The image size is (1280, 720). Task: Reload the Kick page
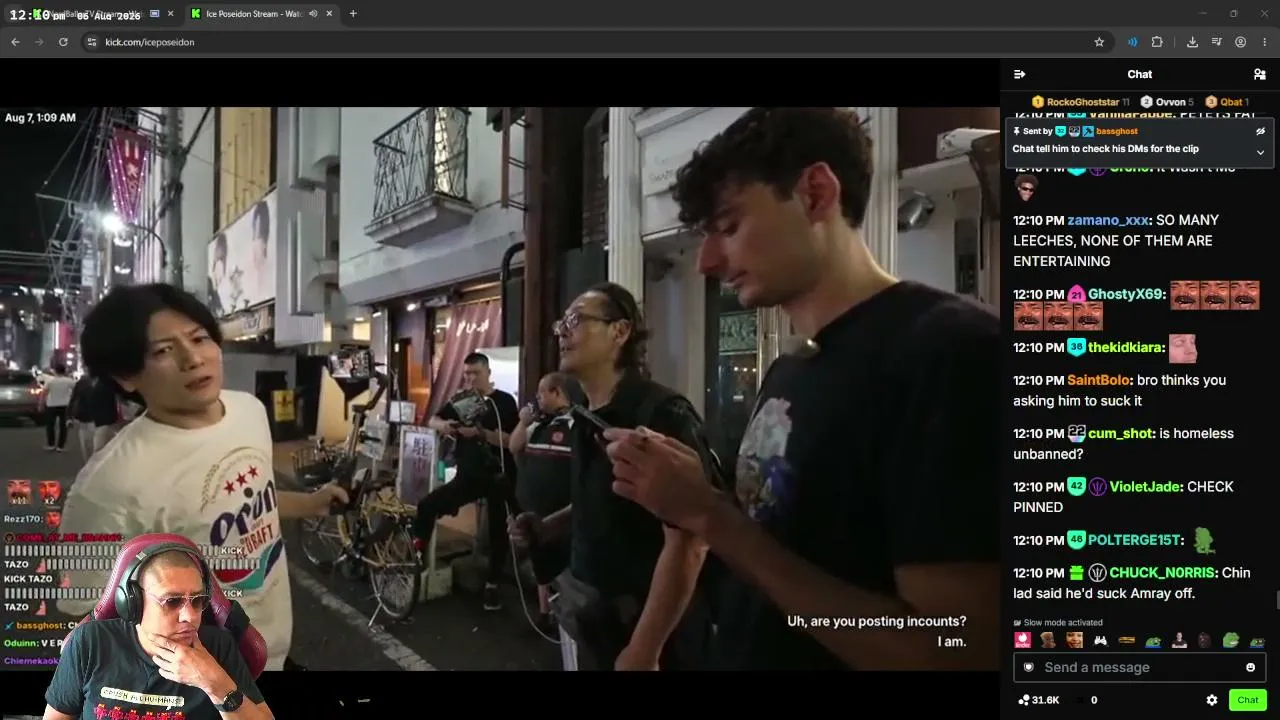click(x=63, y=42)
